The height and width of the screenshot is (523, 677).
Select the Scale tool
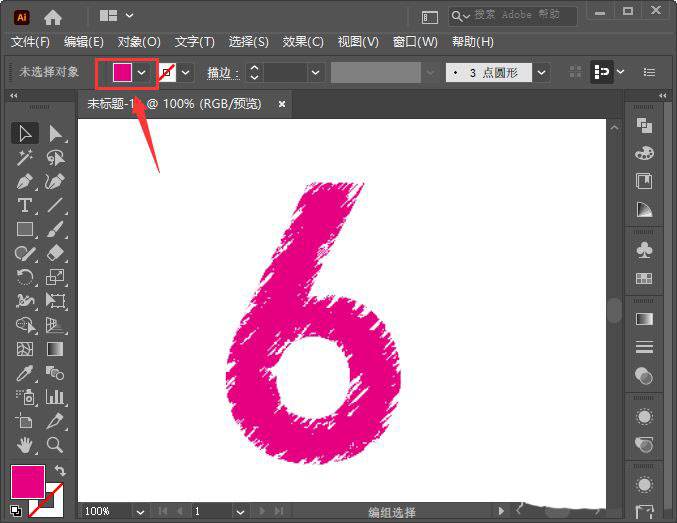[55, 277]
